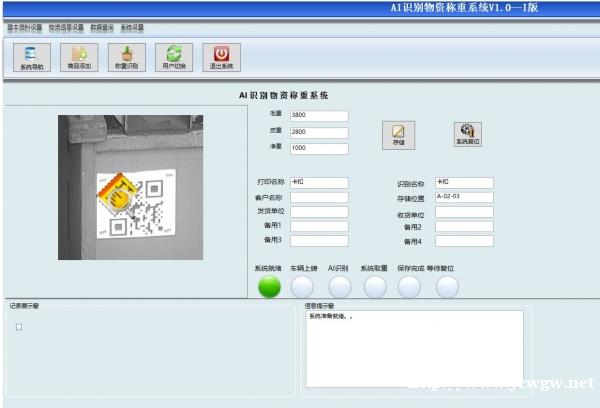
Task: Click the 商品添加 add-item icon
Action: pos(79,56)
